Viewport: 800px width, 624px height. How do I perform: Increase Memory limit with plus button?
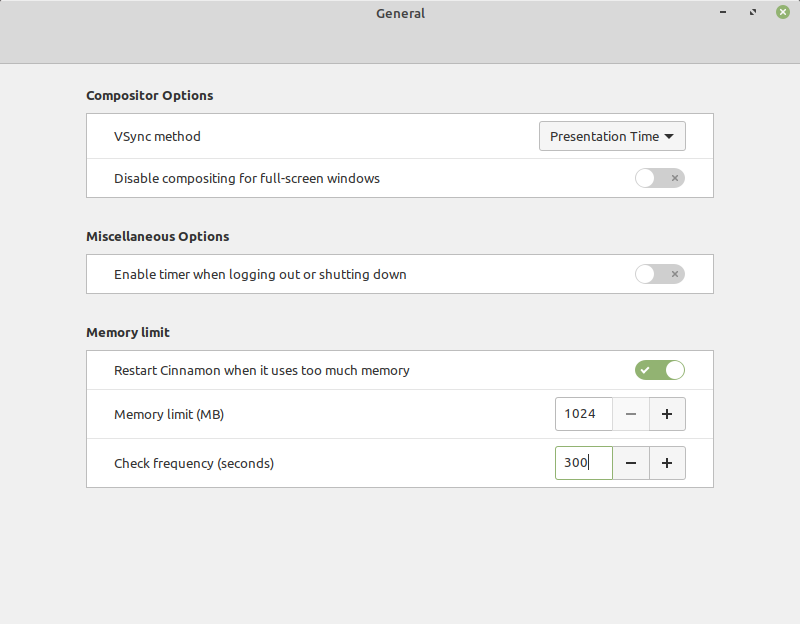pyautogui.click(x=667, y=414)
